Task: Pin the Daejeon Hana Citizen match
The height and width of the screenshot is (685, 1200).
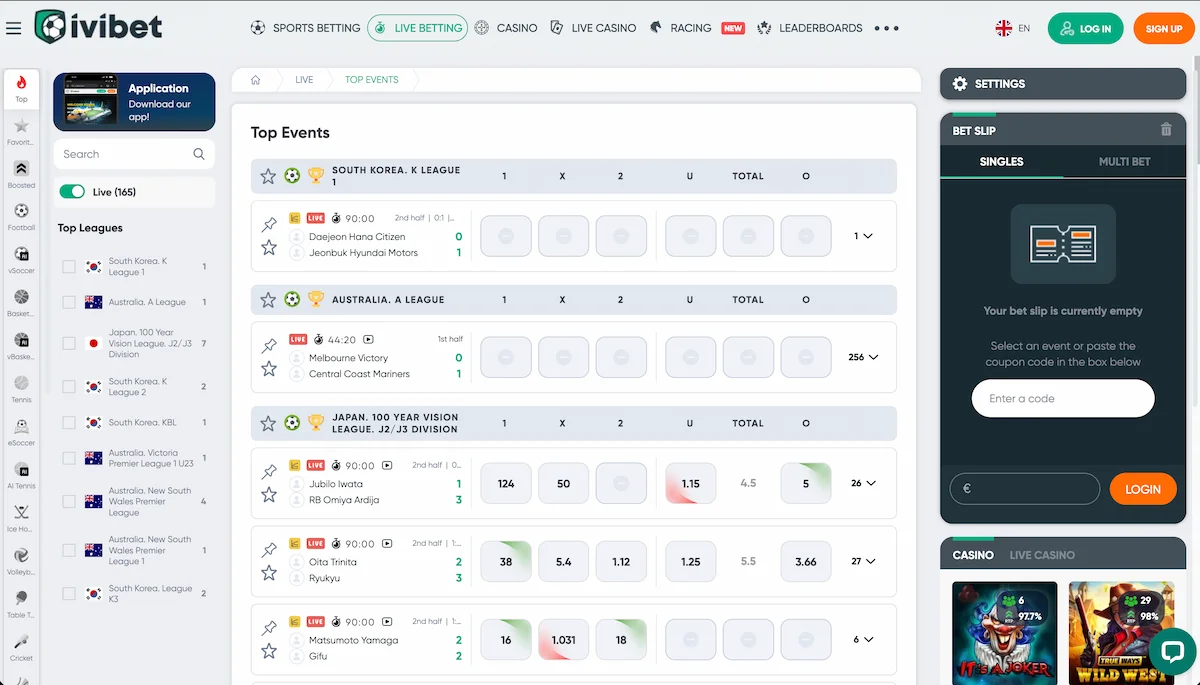Action: click(269, 225)
